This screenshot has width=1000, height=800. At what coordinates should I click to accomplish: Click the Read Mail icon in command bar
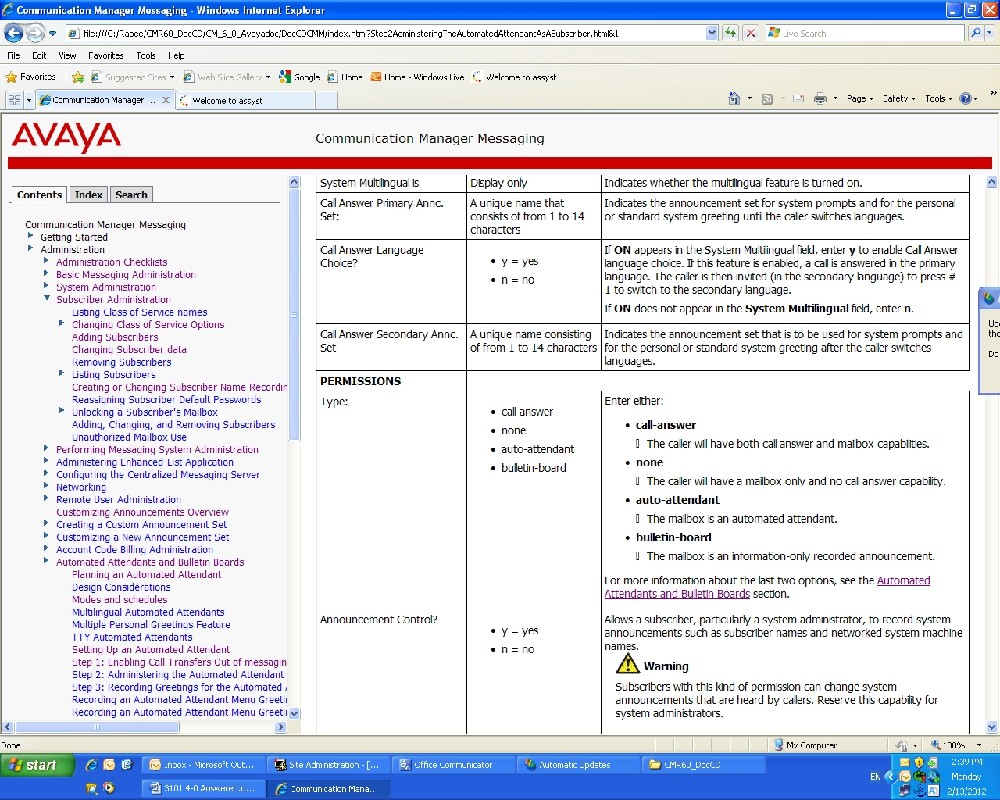coord(798,99)
